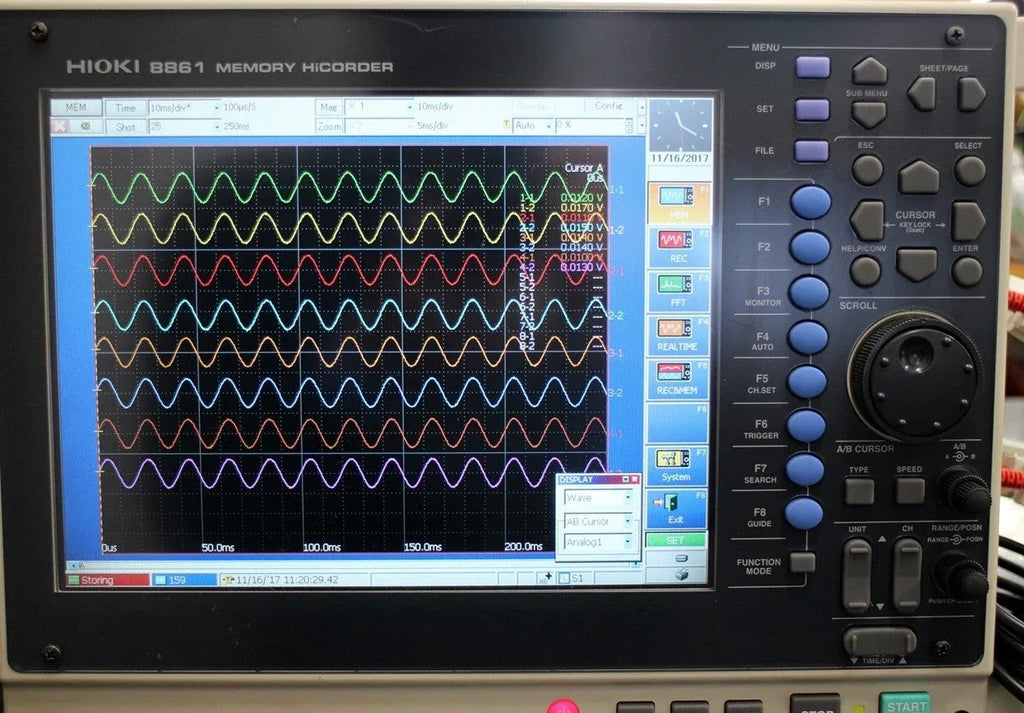Click the F6 TRIGGER key

(807, 426)
